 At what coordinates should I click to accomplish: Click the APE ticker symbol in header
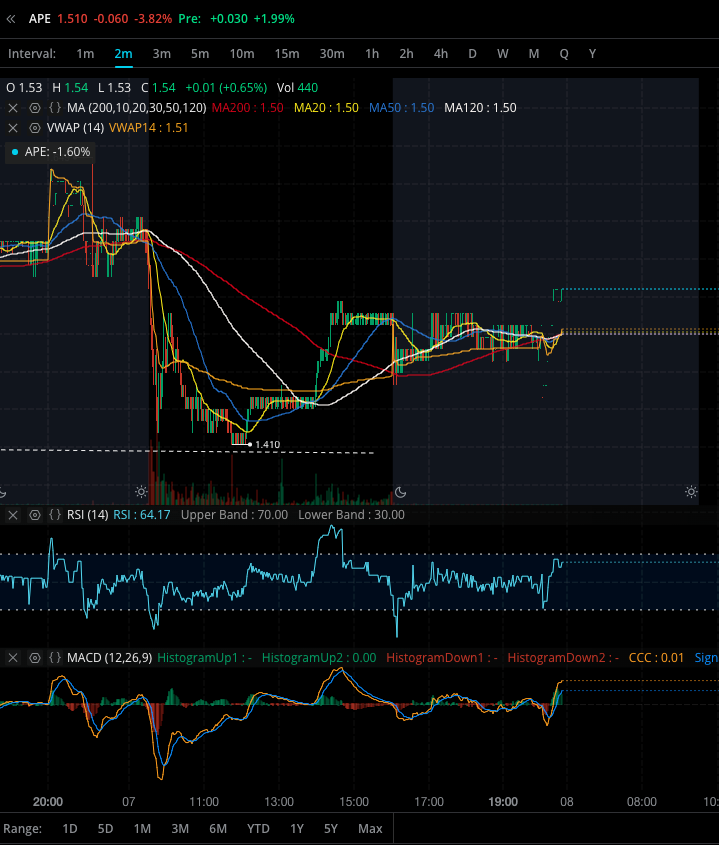coord(40,19)
